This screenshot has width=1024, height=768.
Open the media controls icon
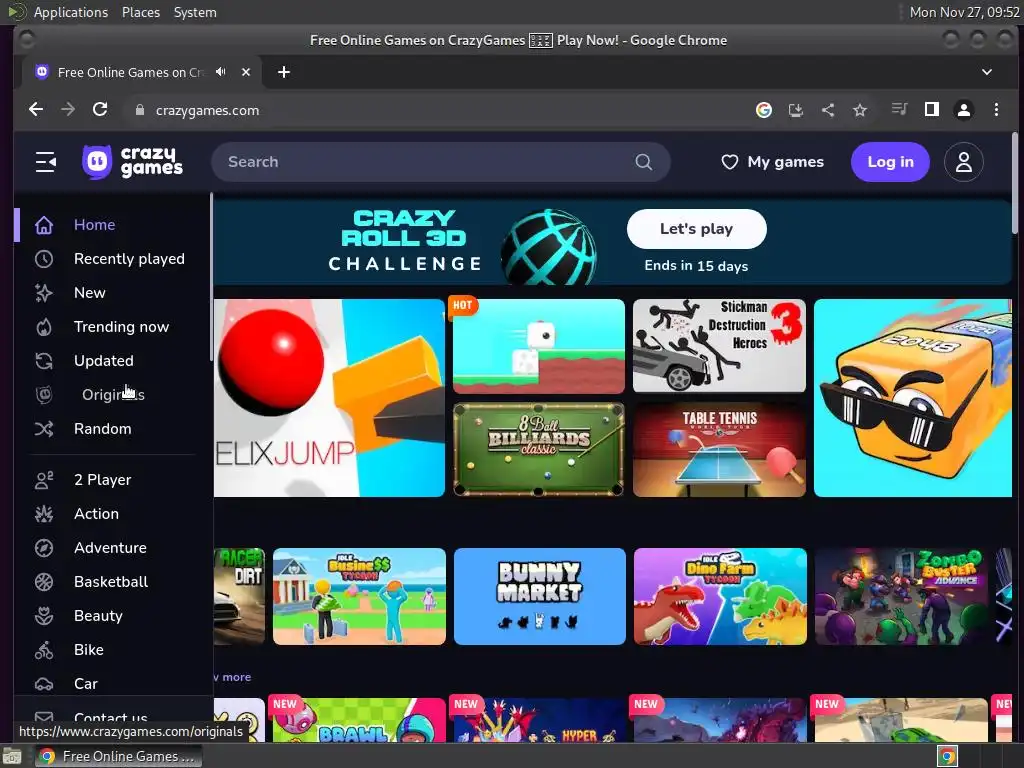point(899,110)
